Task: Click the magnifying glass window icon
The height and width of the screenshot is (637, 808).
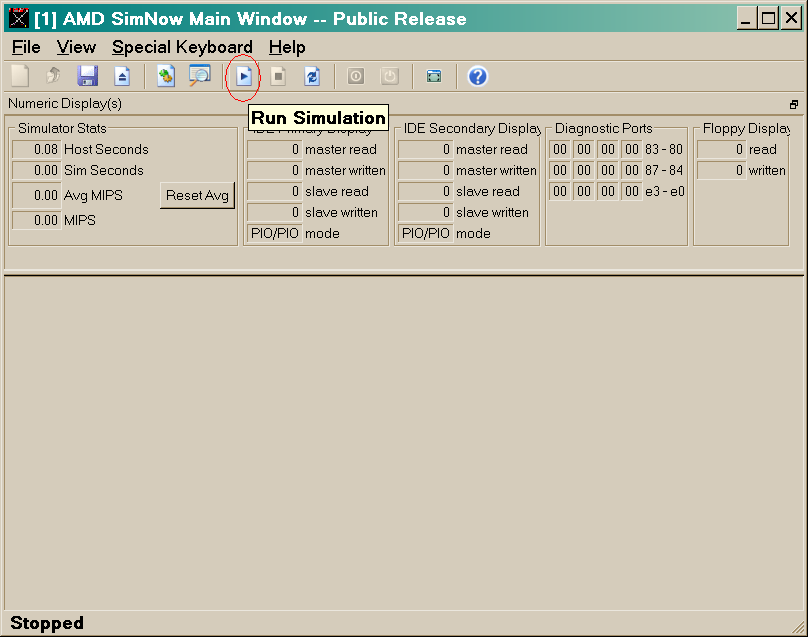Action: [200, 76]
